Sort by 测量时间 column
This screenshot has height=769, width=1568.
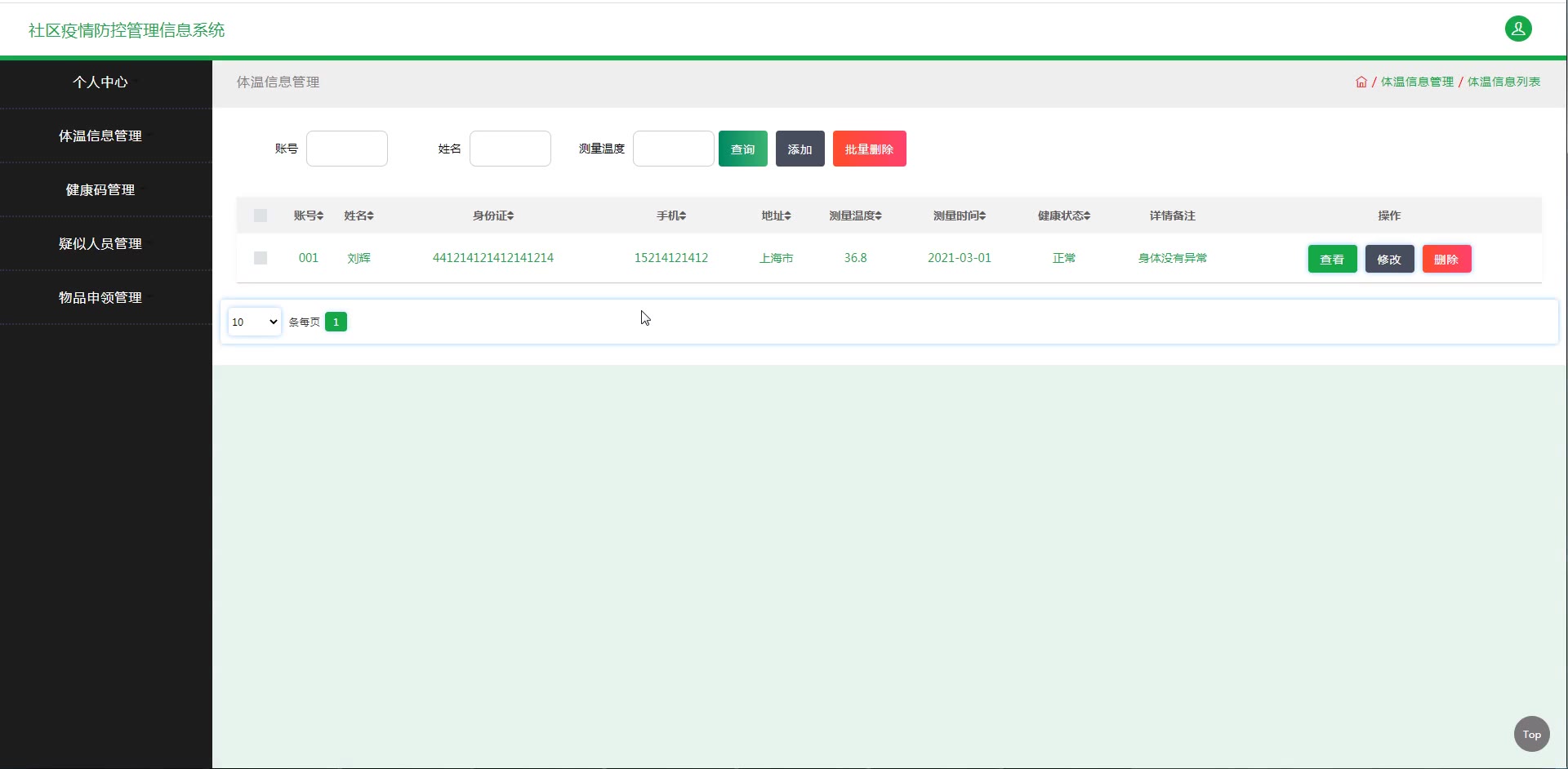tap(960, 216)
